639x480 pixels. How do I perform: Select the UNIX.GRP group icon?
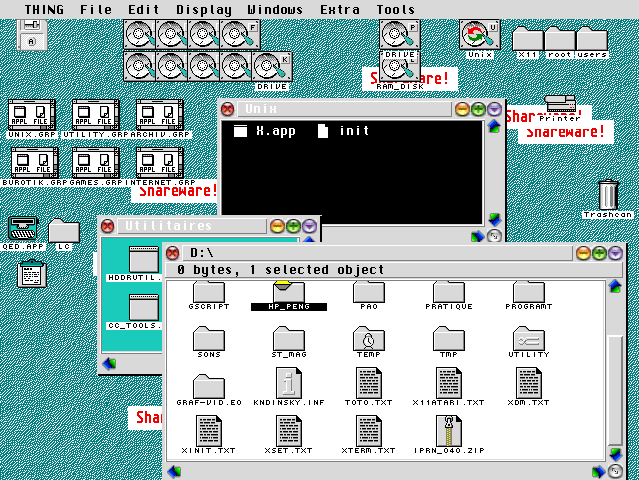32,119
